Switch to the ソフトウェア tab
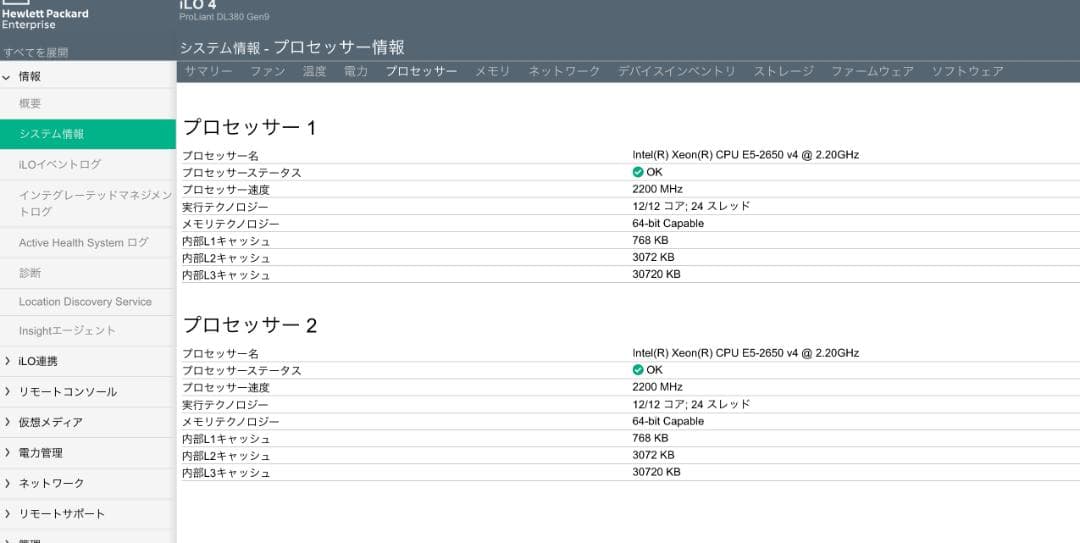1080x543 pixels. (x=968, y=71)
